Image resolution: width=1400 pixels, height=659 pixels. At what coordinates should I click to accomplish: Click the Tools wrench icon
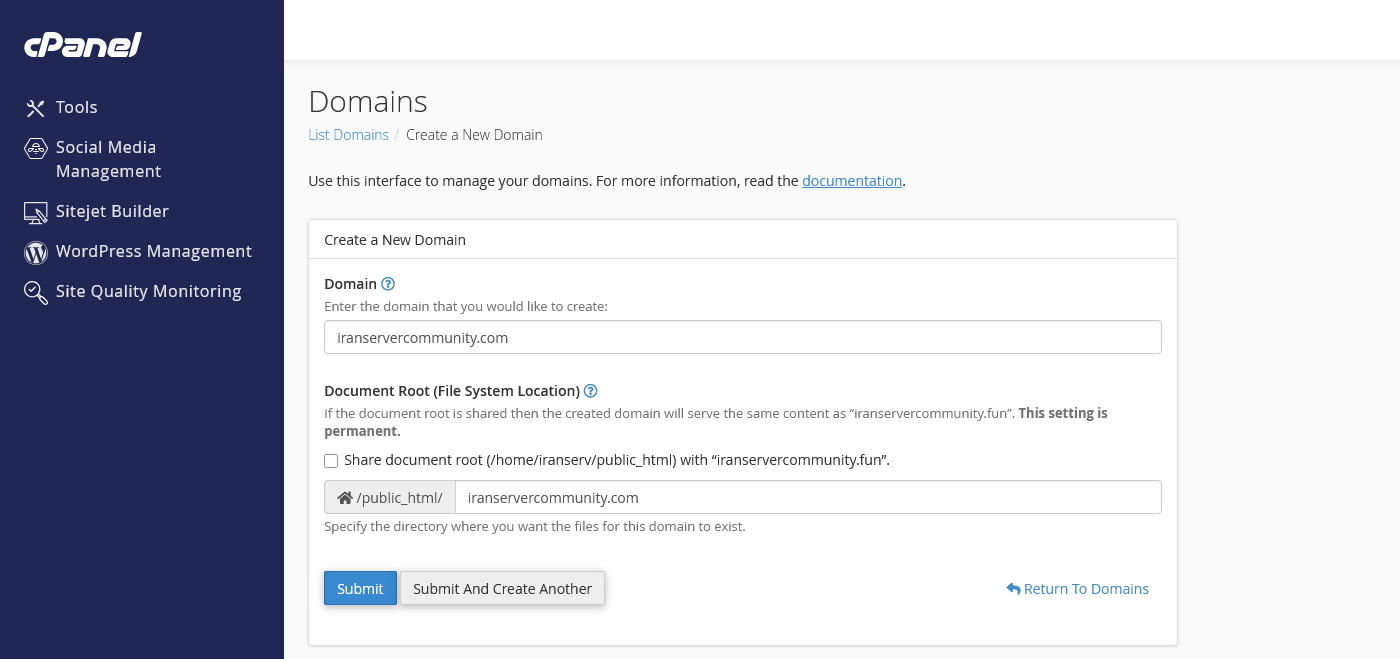(x=36, y=108)
